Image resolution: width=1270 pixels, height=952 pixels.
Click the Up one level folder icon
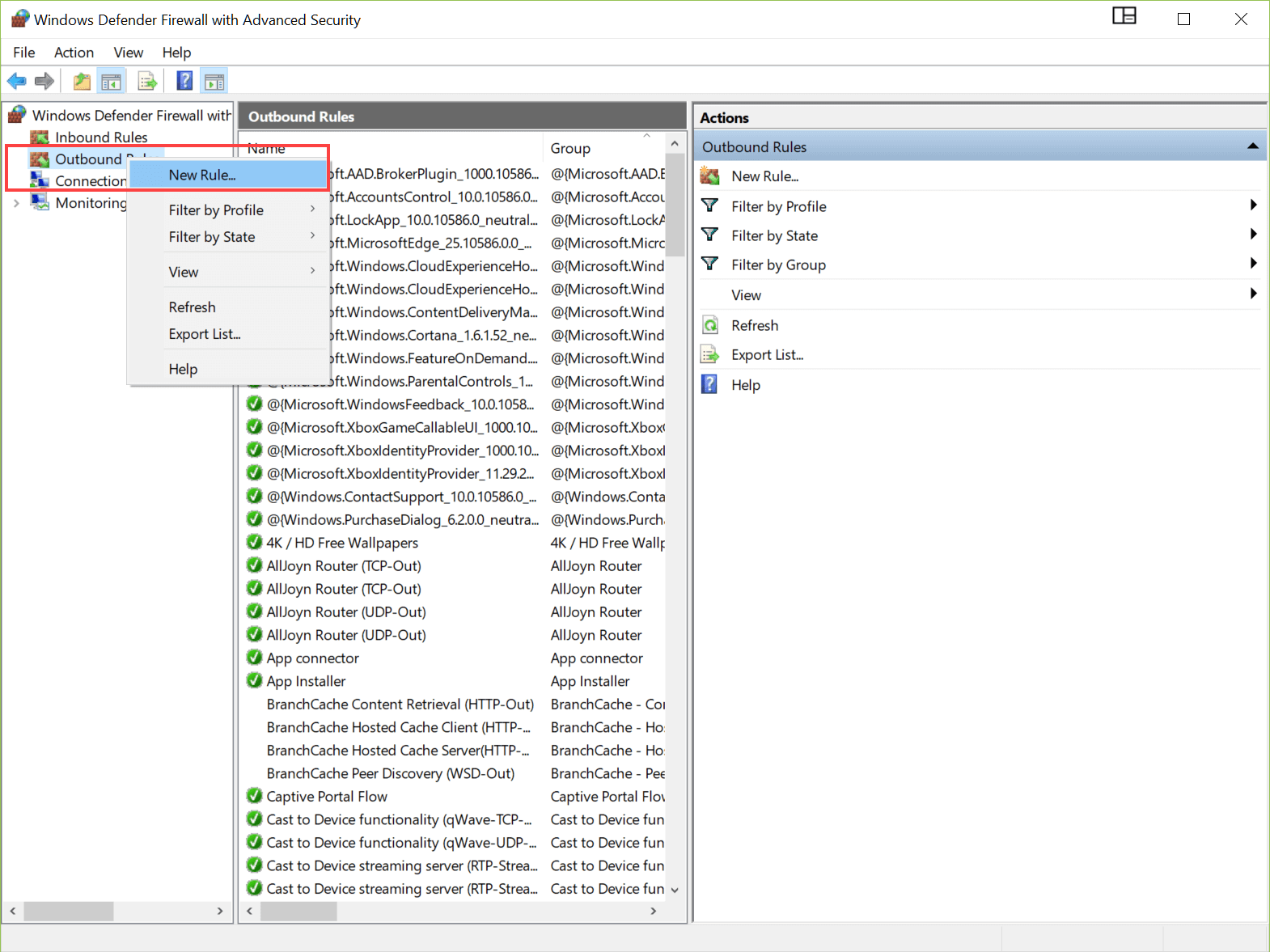tap(82, 81)
